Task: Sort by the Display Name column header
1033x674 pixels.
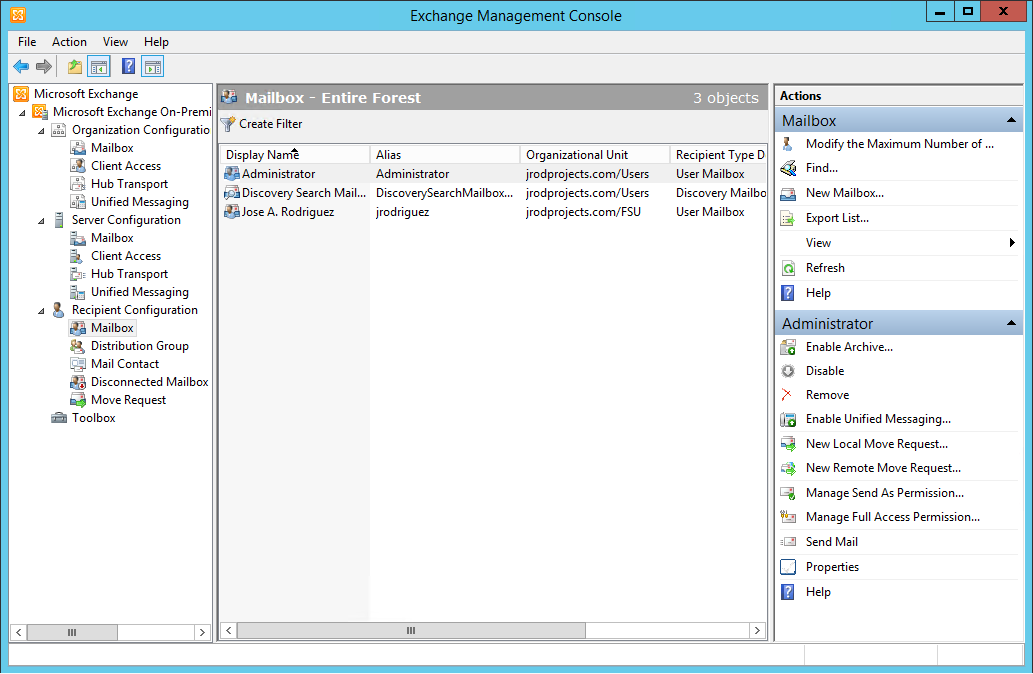Action: pyautogui.click(x=294, y=155)
